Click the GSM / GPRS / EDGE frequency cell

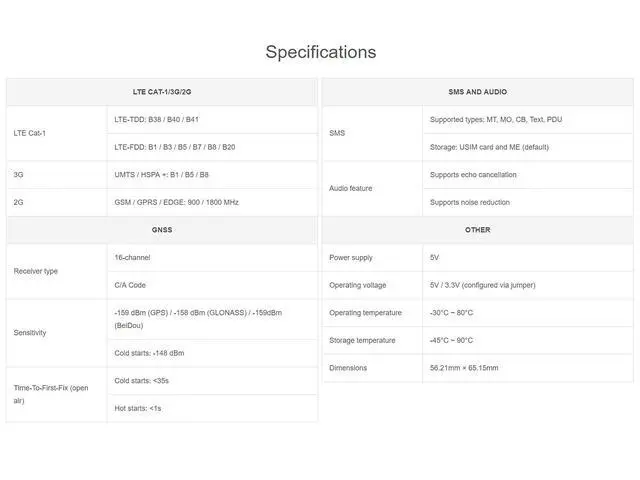(x=212, y=202)
